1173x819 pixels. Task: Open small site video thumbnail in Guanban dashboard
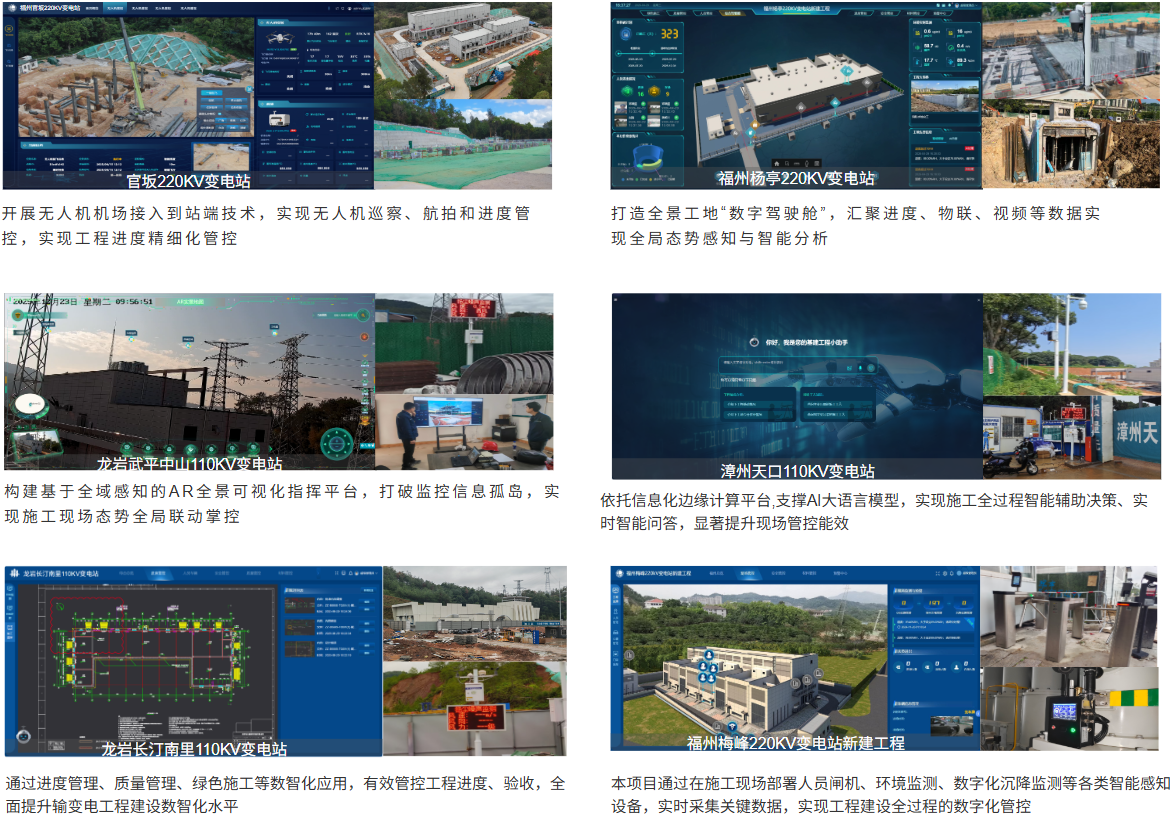221,158
